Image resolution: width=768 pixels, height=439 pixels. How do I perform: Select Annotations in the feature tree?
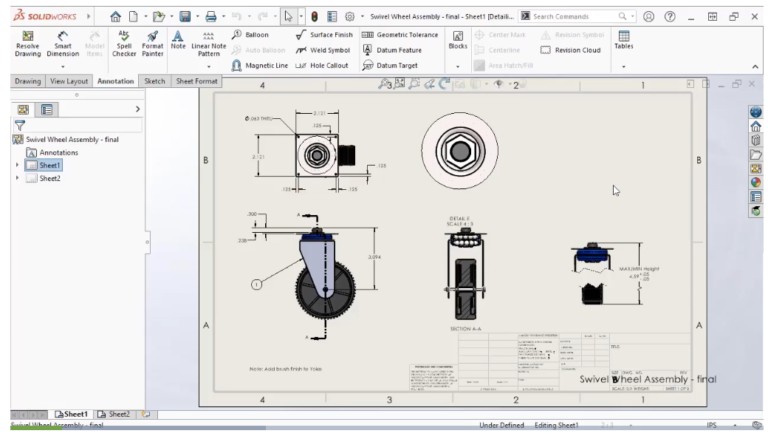(x=58, y=152)
